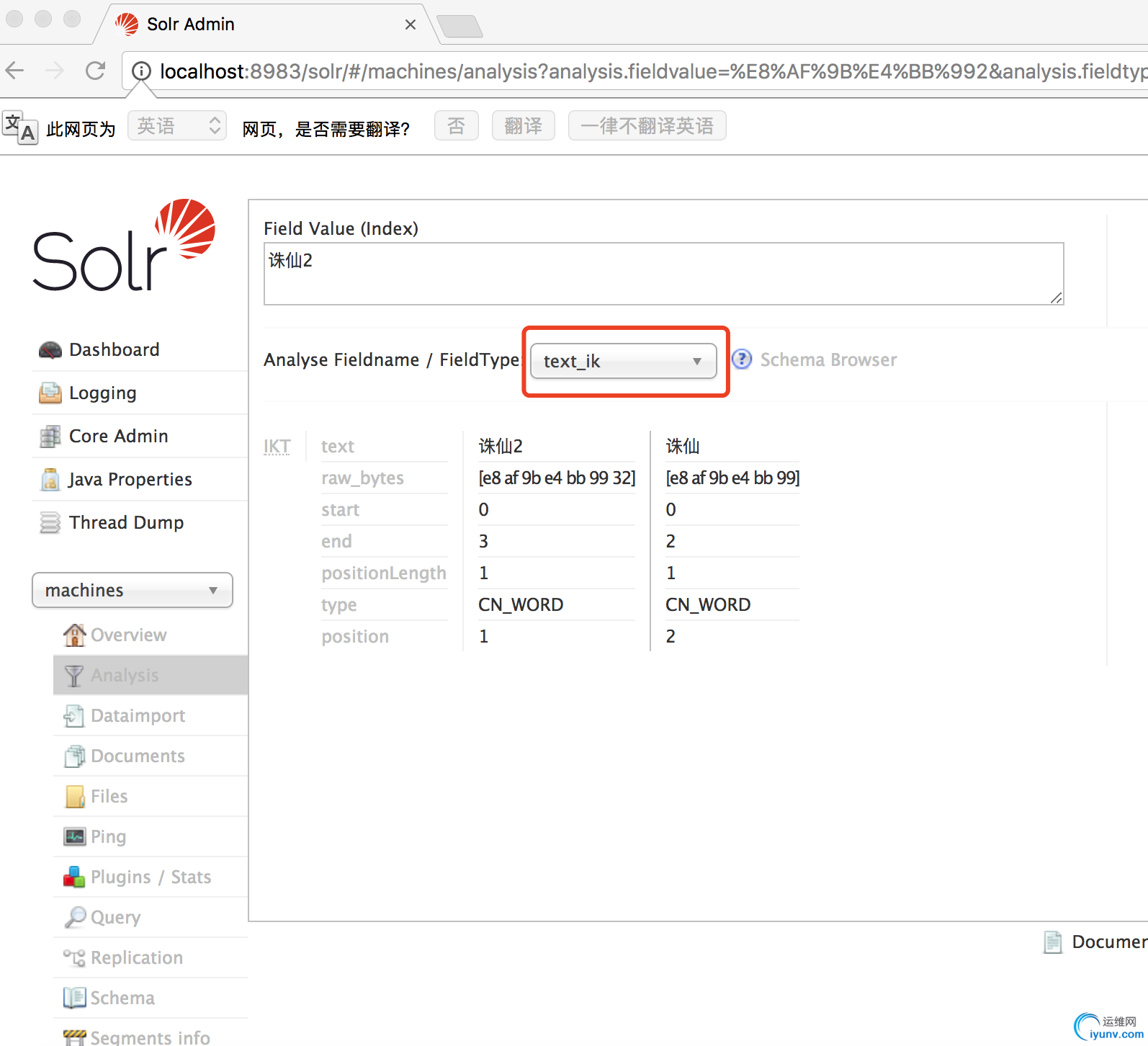Select the Solr Admin tab
1148x1046 pixels.
(266, 24)
